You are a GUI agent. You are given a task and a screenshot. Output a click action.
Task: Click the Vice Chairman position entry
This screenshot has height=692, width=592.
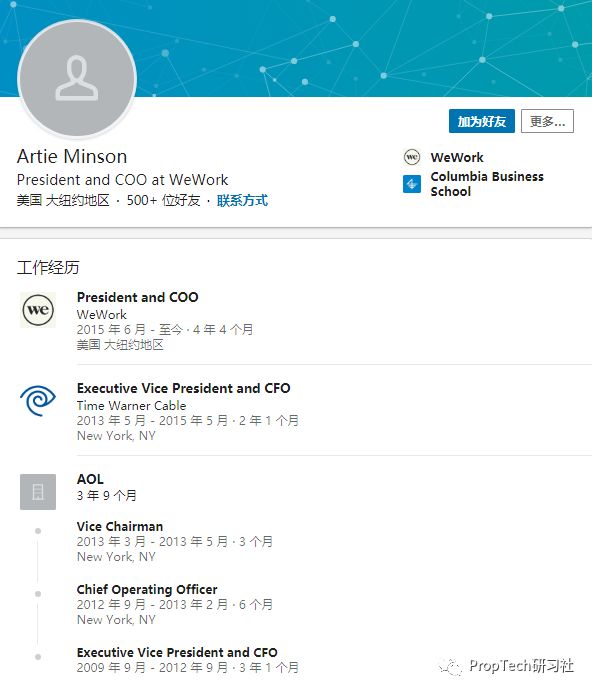[x=120, y=526]
